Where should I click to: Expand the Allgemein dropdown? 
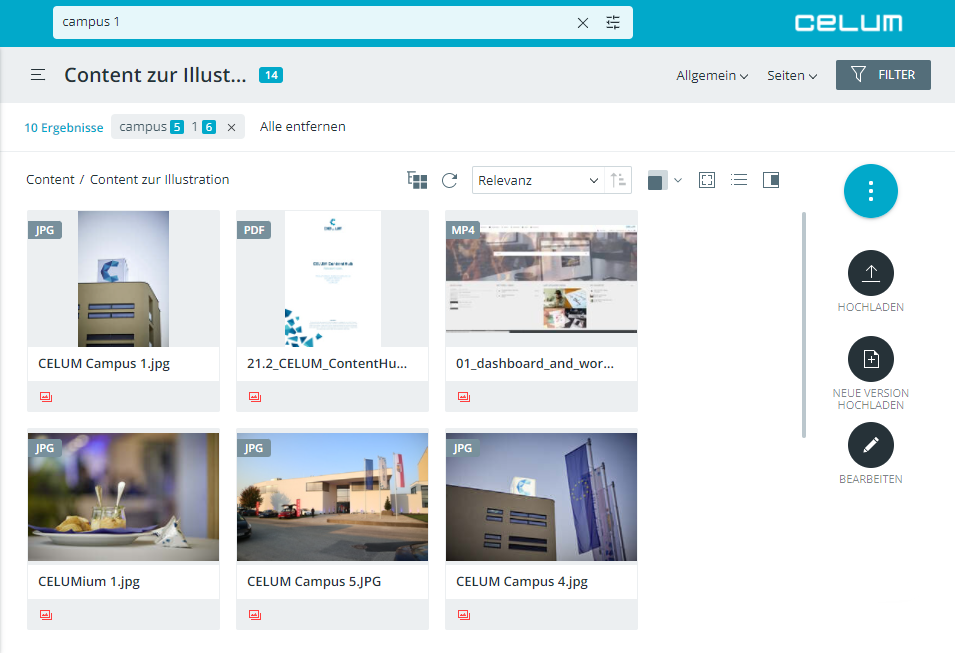[x=712, y=76]
